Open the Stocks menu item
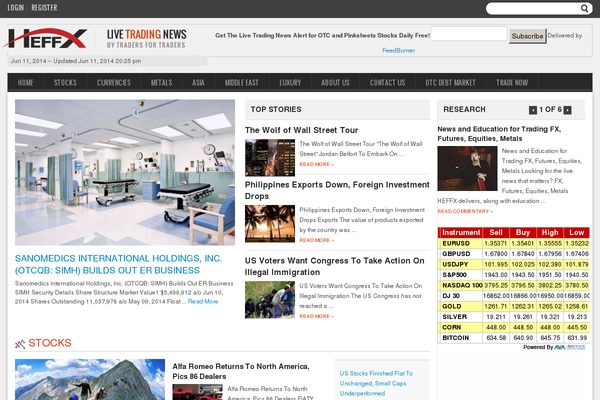 (65, 83)
